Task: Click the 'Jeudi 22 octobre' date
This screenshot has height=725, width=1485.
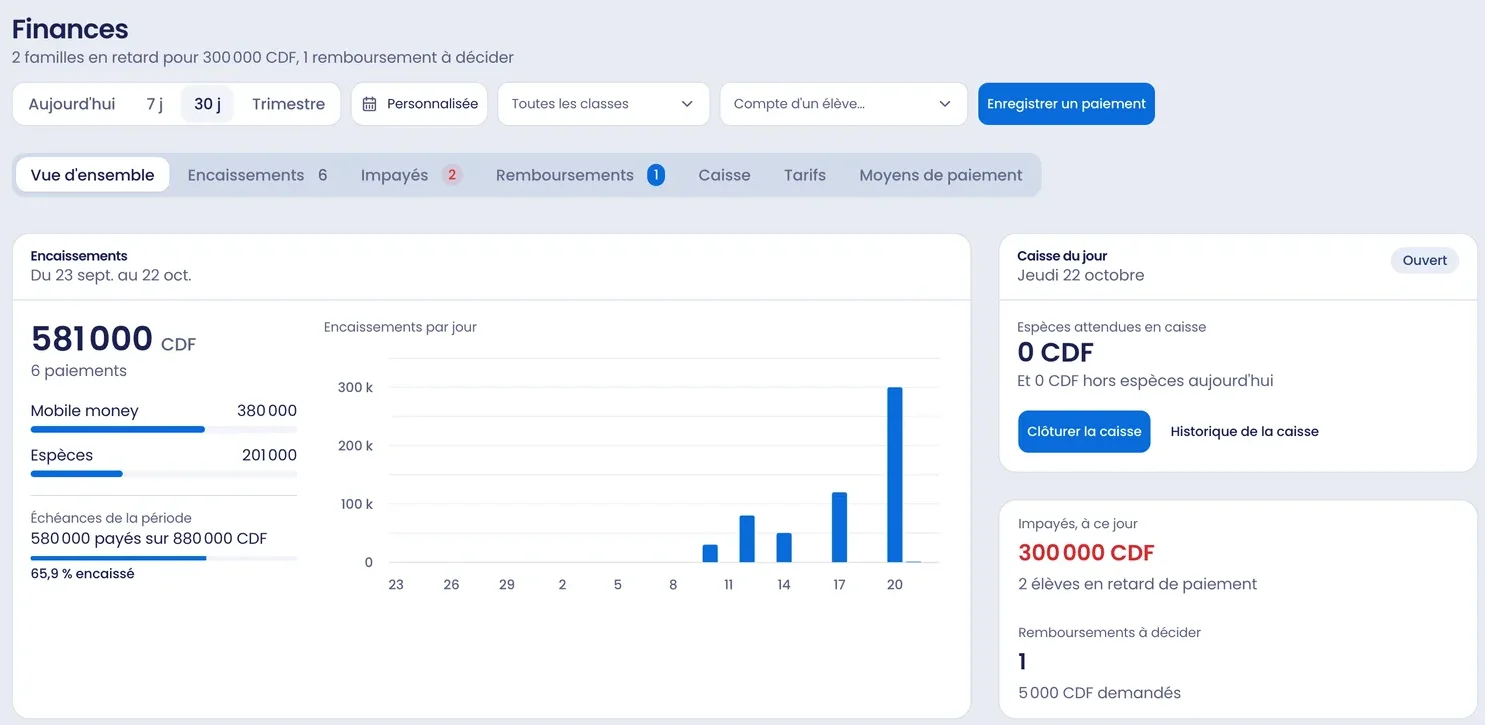Action: point(1081,275)
